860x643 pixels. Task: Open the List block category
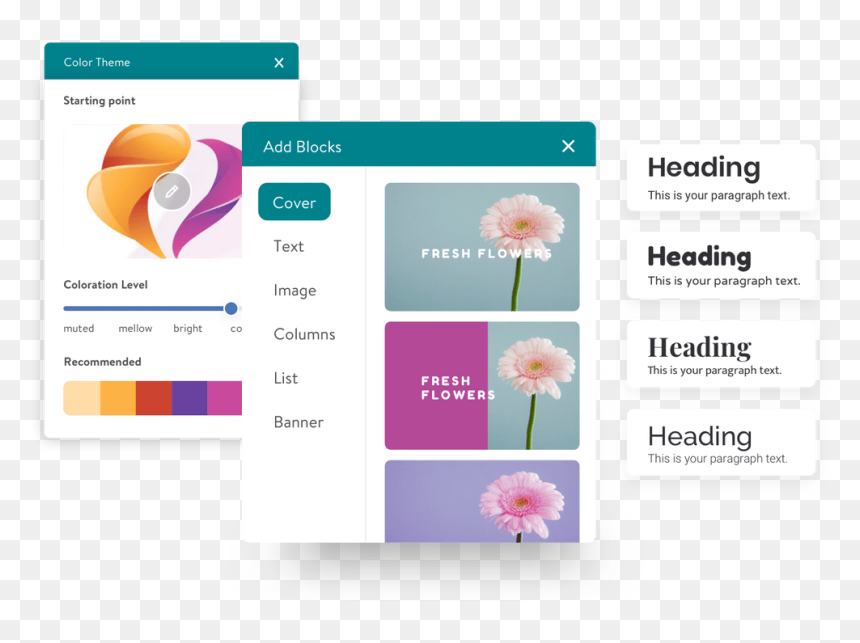286,378
